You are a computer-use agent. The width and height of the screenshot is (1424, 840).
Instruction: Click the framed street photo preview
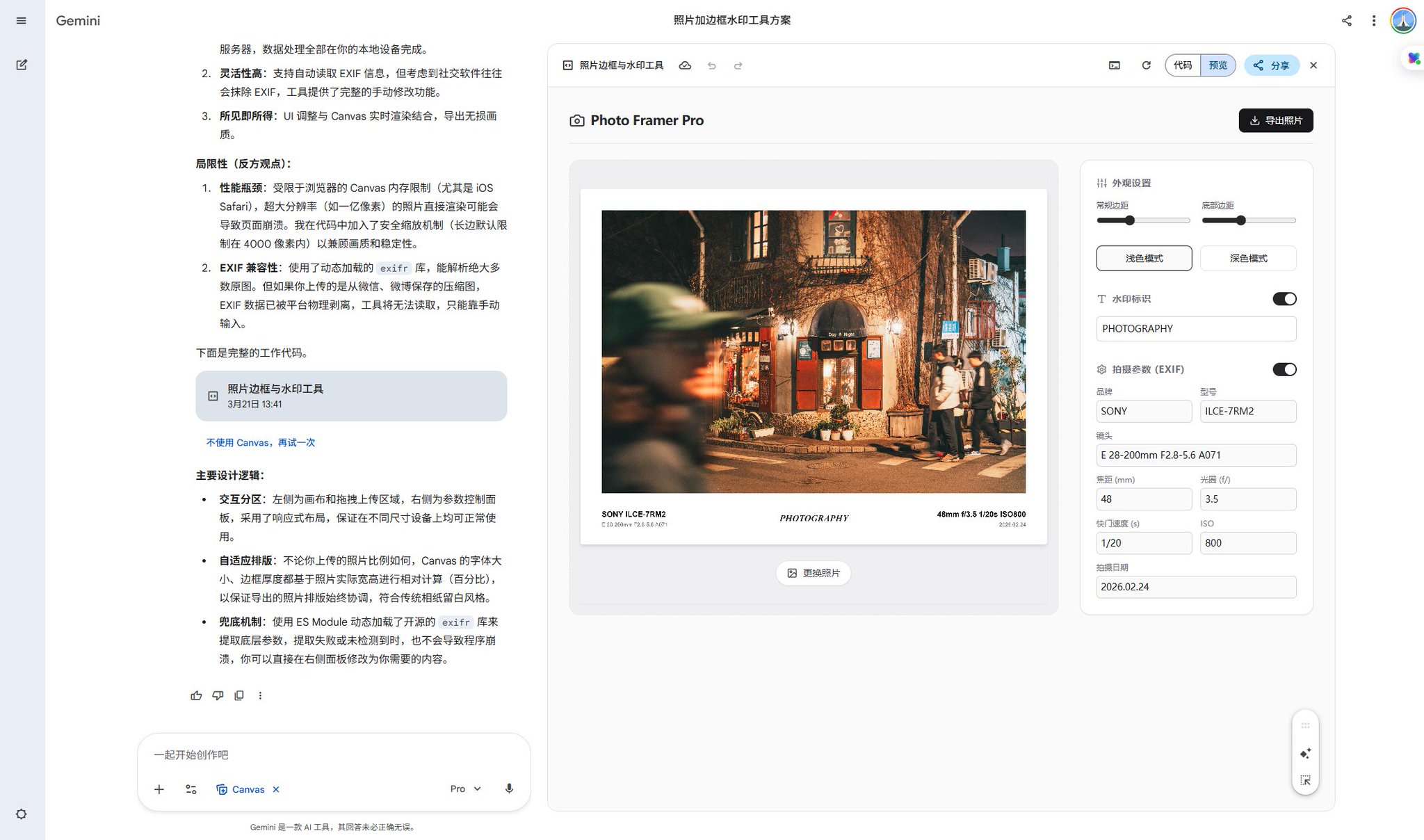(814, 366)
